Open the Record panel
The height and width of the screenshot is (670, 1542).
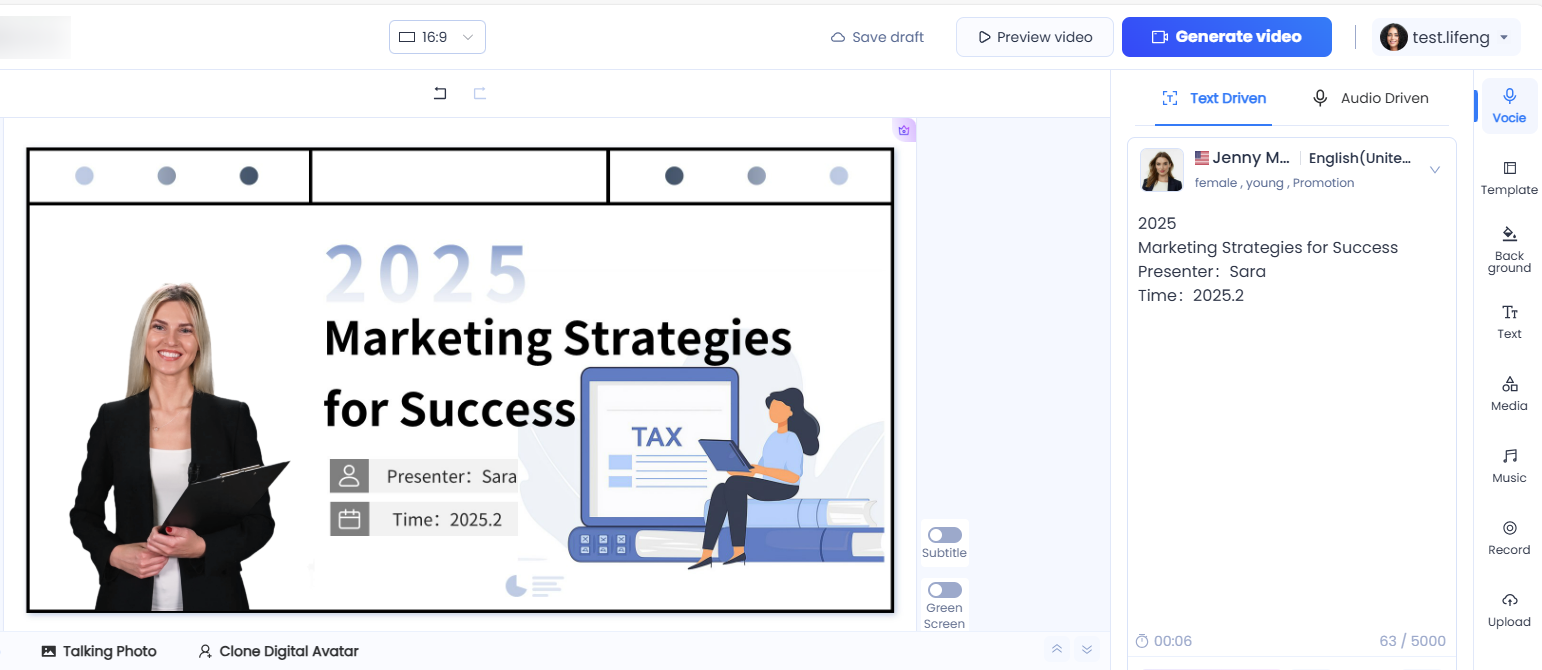[1509, 537]
